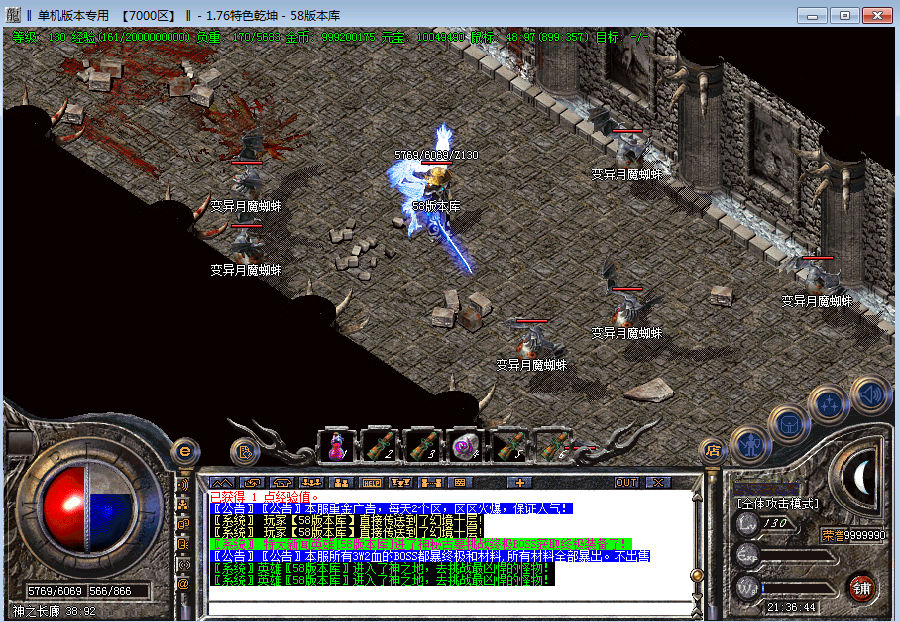Toggle the shout-wave chat channel icon
The image size is (900, 622).
(x=183, y=485)
